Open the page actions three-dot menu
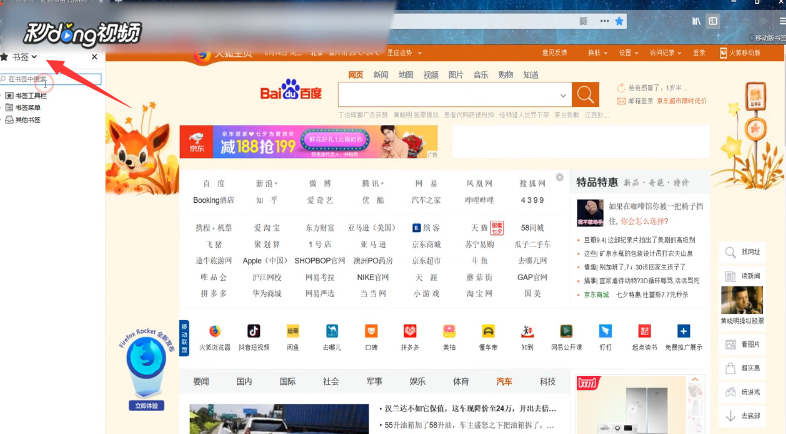 (604, 21)
